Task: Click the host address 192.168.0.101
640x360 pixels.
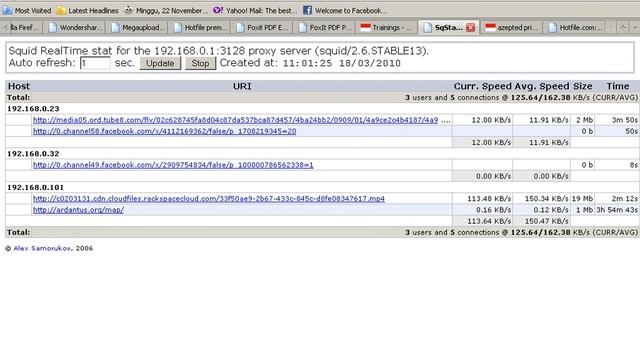Action: pos(36,187)
